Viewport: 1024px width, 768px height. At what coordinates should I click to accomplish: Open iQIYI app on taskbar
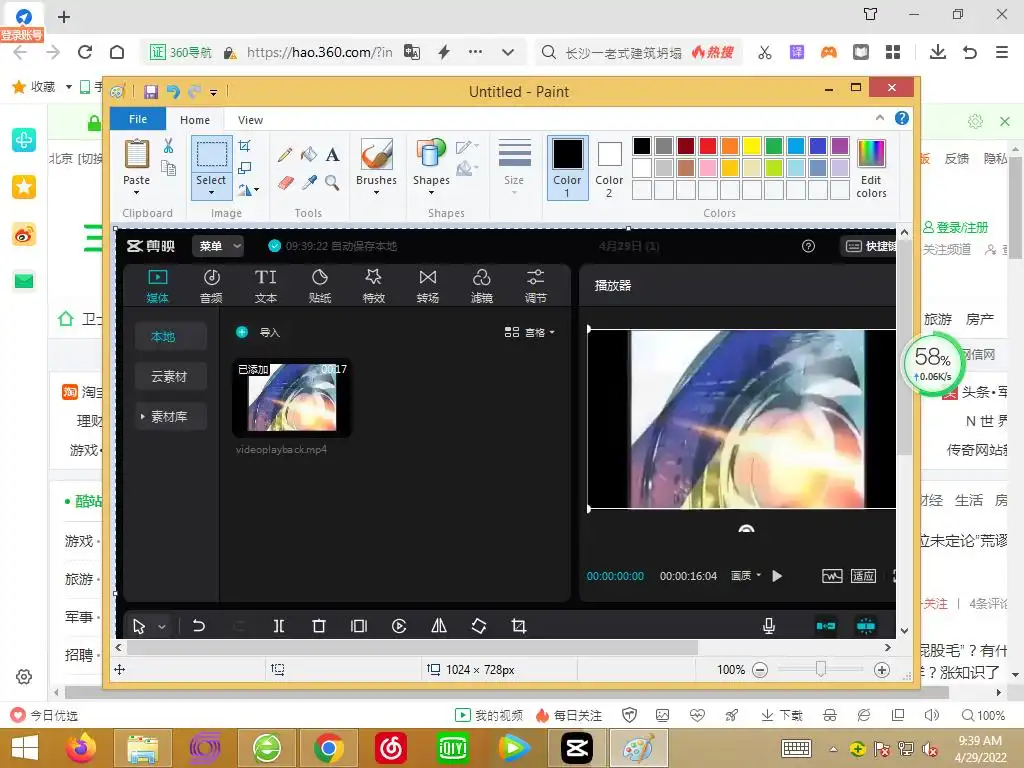pos(453,748)
